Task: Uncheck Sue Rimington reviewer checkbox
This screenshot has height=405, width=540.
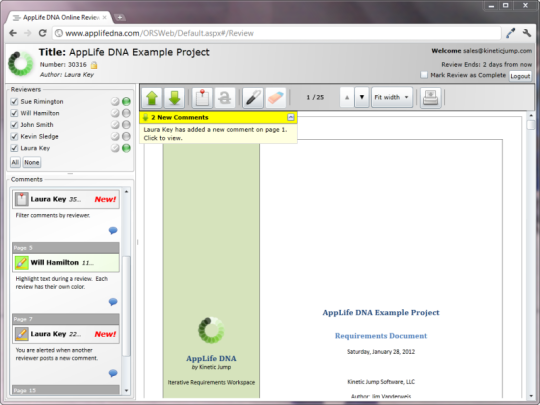Action: pos(14,102)
